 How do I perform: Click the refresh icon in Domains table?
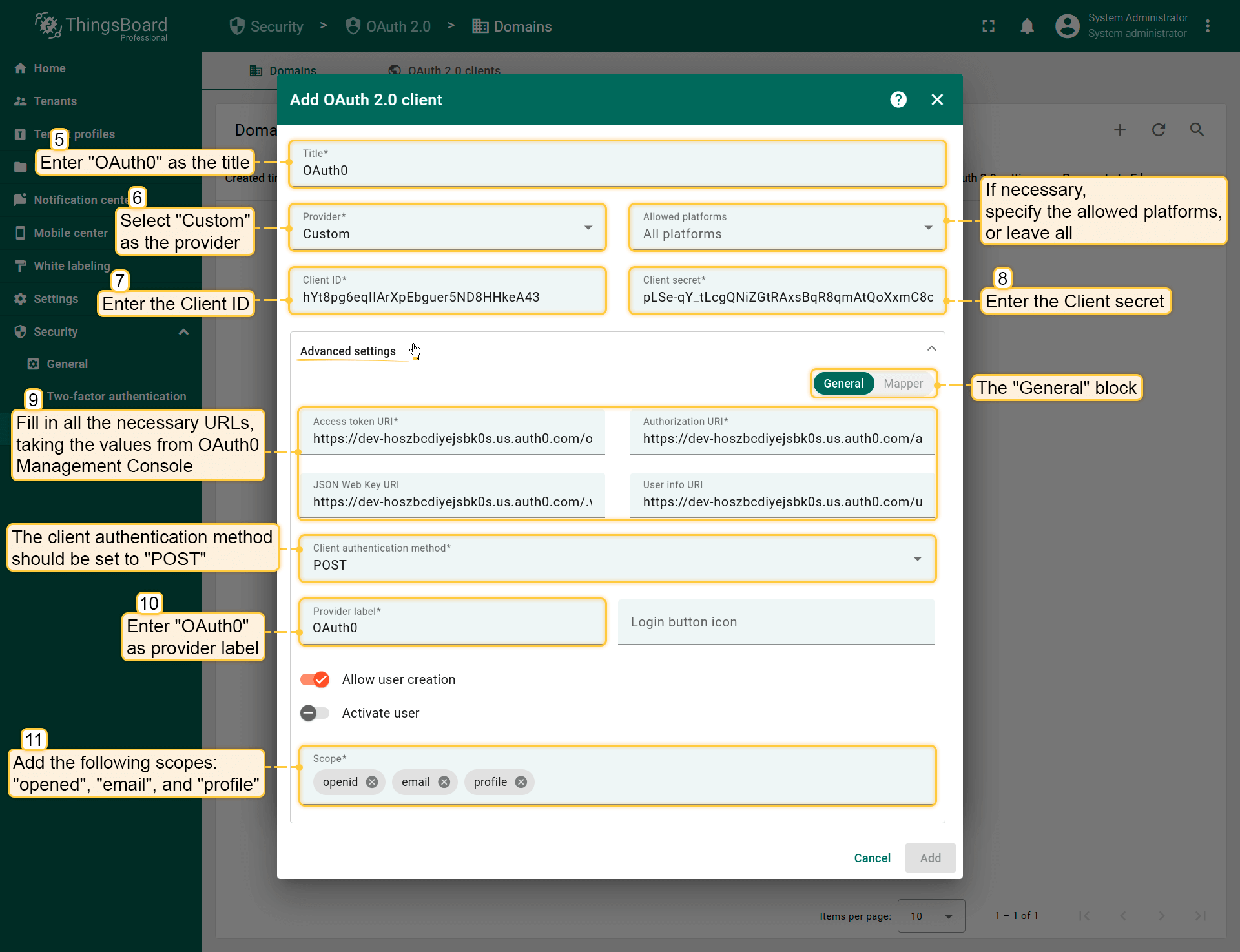(1159, 130)
